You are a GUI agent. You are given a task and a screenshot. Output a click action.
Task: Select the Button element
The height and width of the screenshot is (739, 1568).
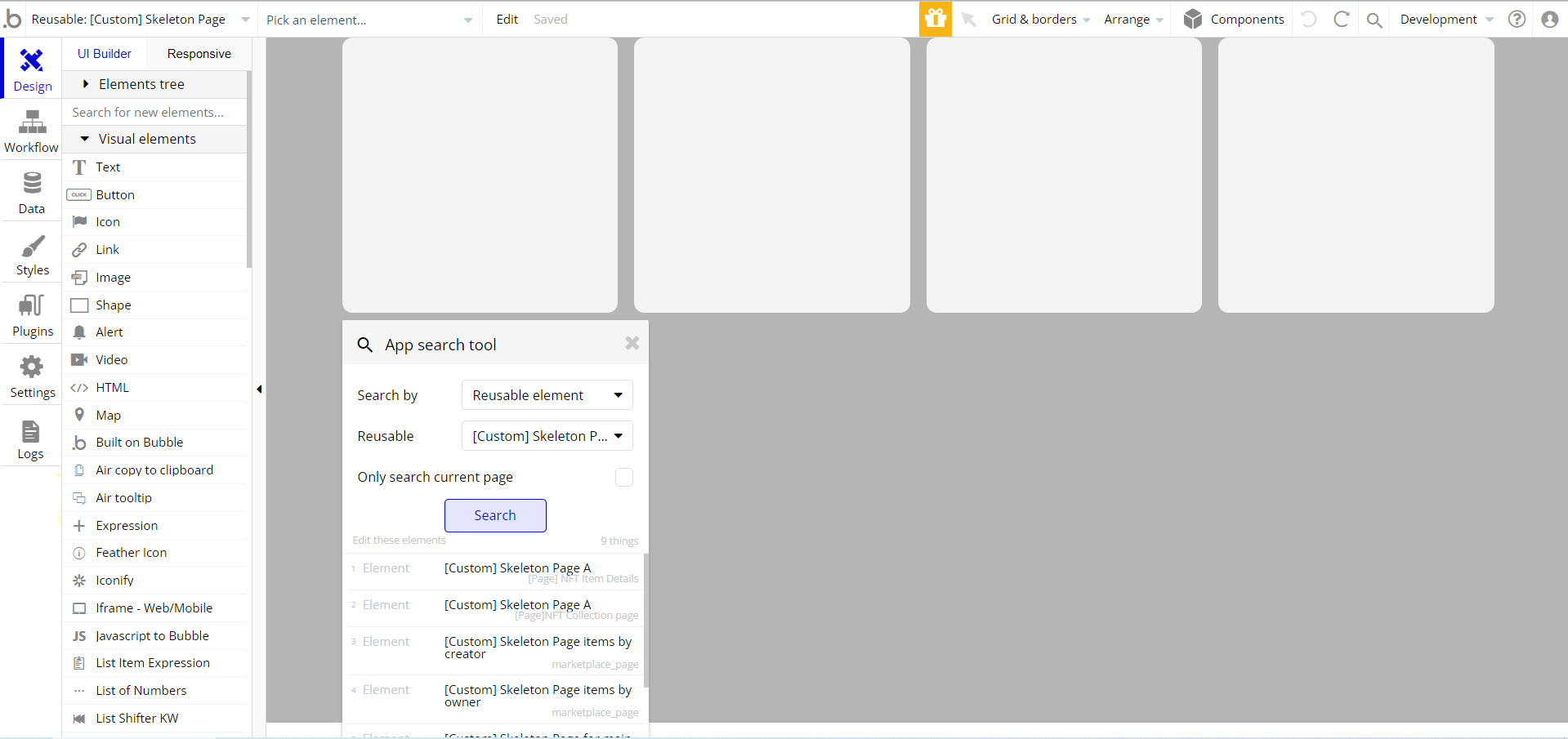[x=154, y=195]
